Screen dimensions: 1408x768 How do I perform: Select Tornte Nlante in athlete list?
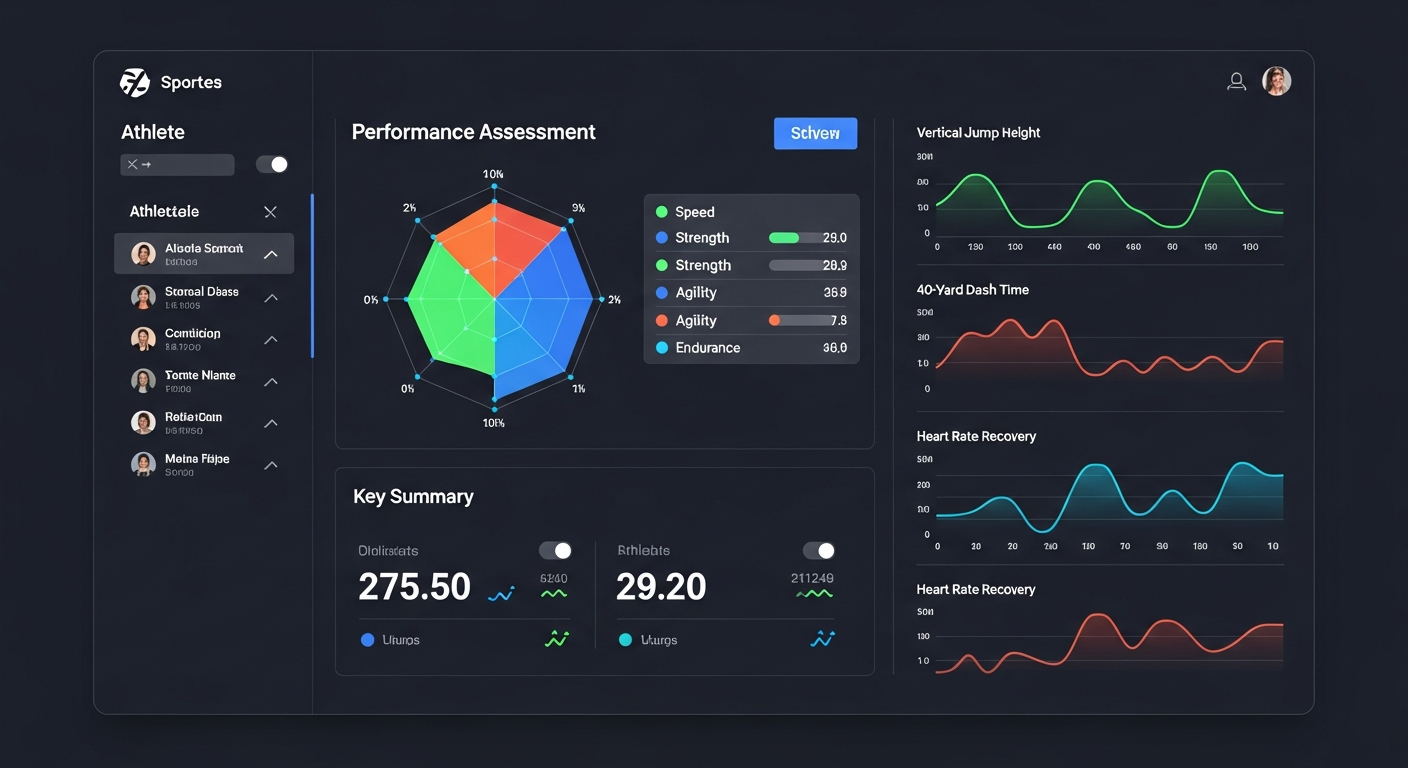[199, 376]
